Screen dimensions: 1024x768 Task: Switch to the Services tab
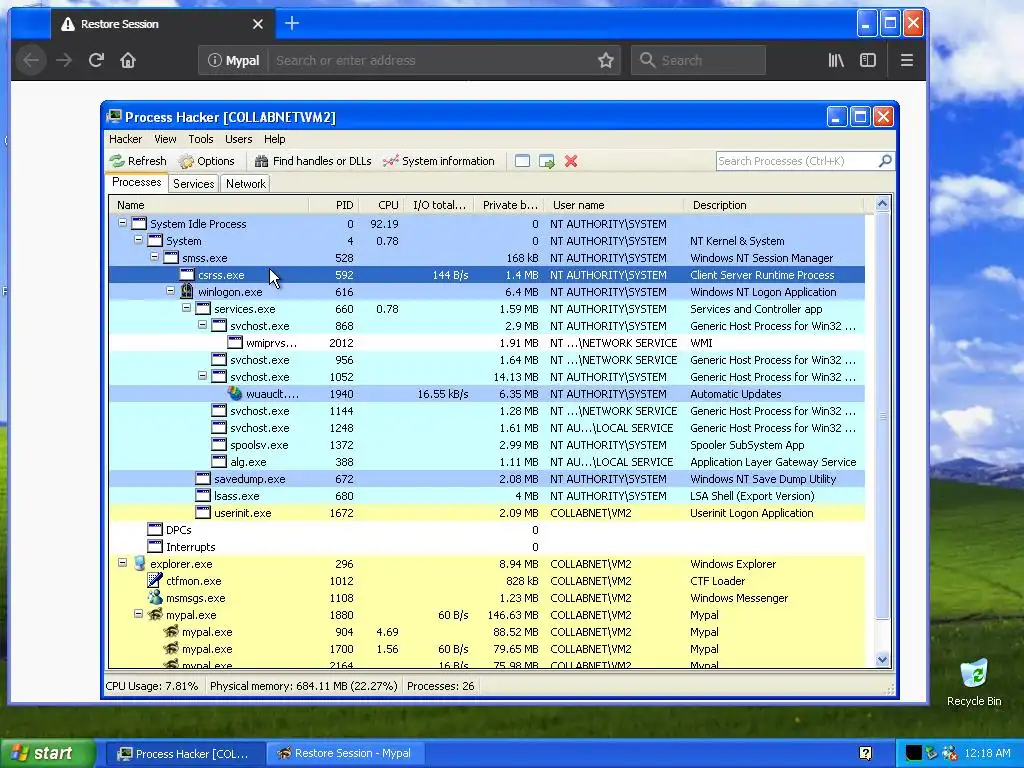pyautogui.click(x=193, y=184)
